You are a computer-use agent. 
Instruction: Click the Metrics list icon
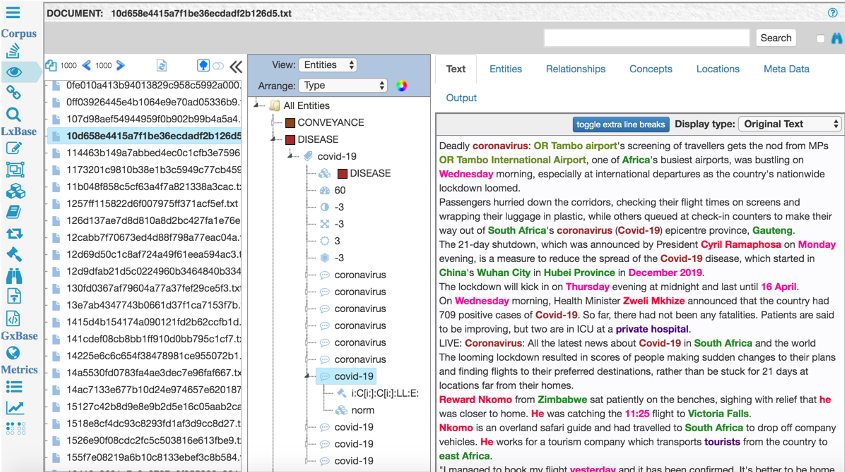tap(14, 387)
